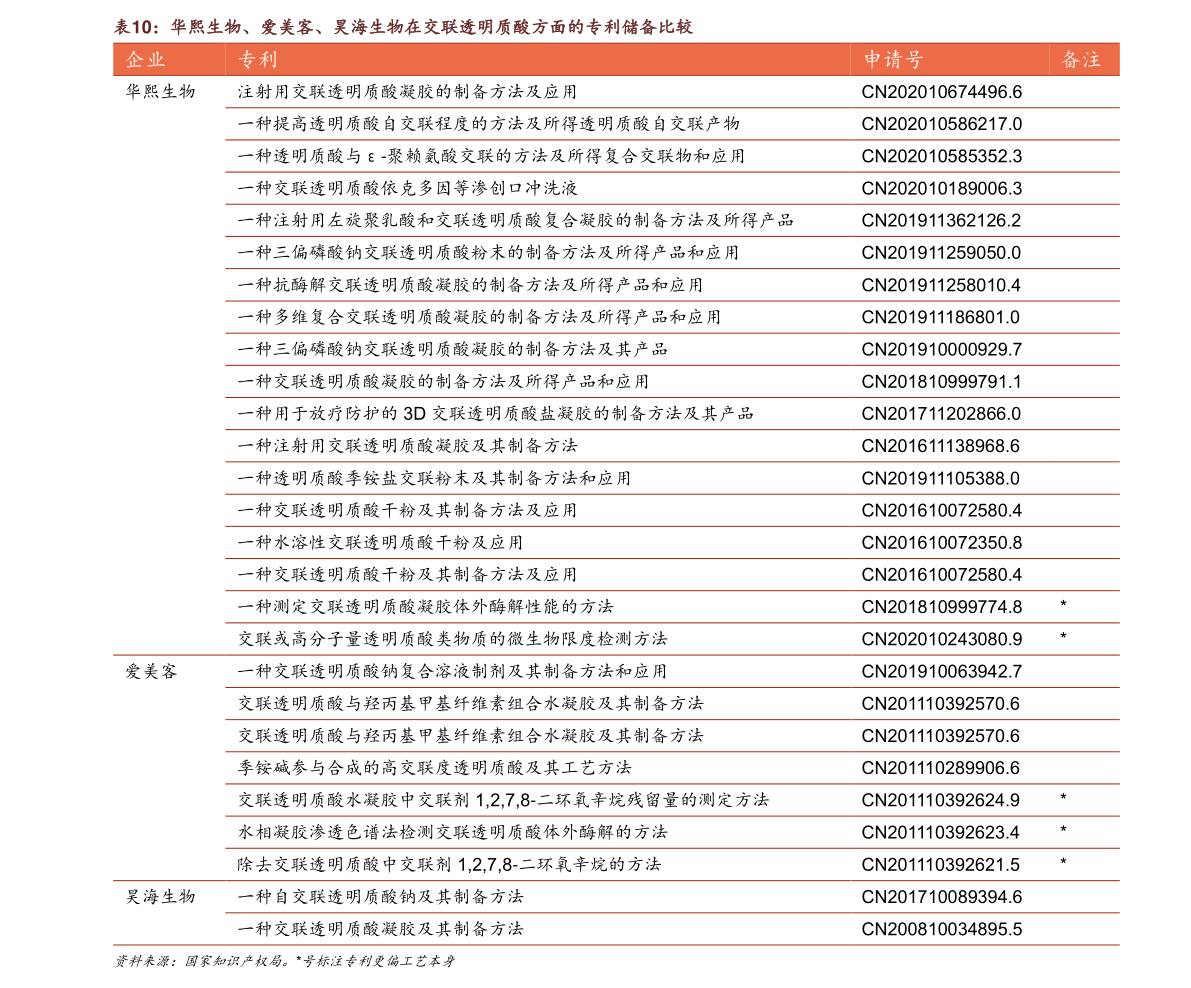Click the 申请号 column header
1191x988 pixels.
[893, 60]
